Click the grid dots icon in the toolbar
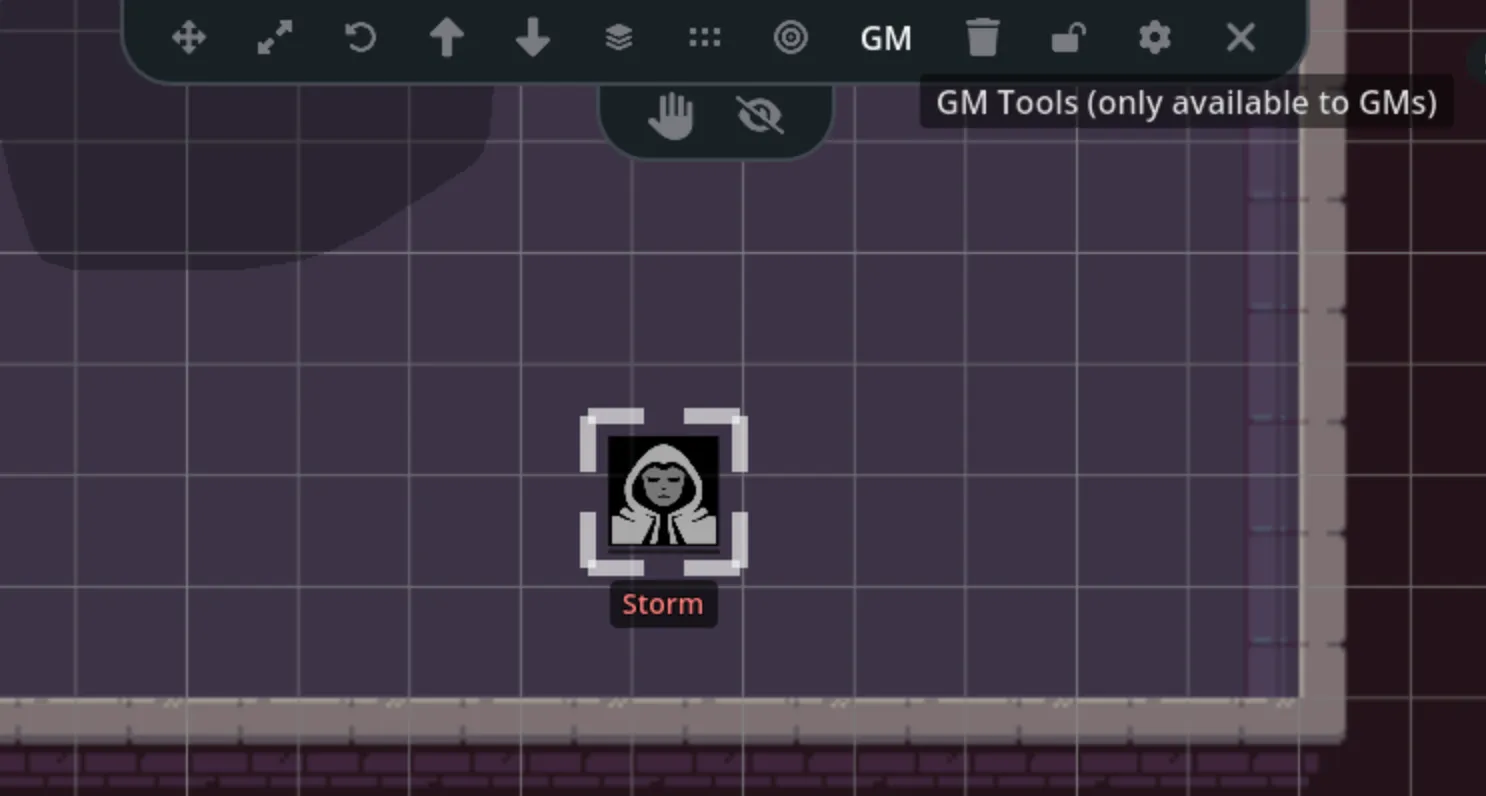This screenshot has height=796, width=1486. click(705, 38)
